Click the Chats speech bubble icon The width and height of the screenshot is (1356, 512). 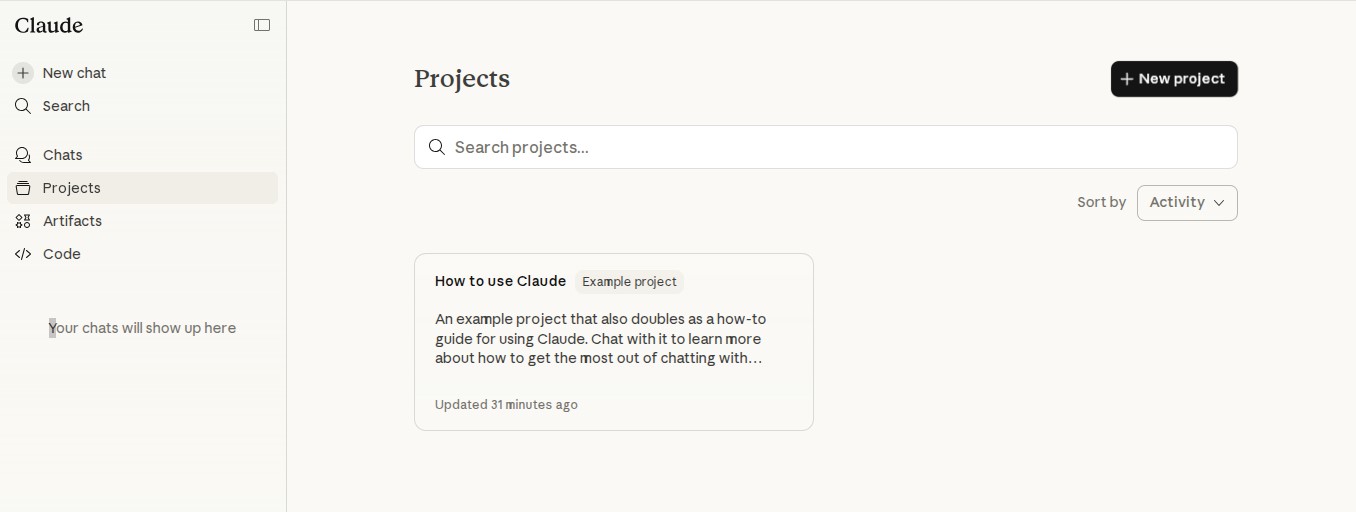click(x=23, y=155)
